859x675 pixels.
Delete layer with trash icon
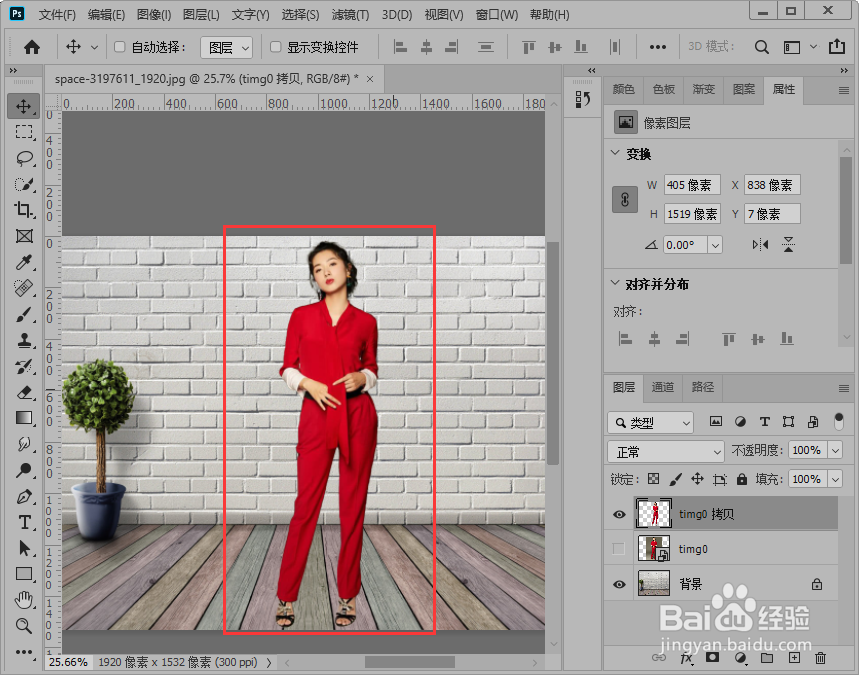820,658
